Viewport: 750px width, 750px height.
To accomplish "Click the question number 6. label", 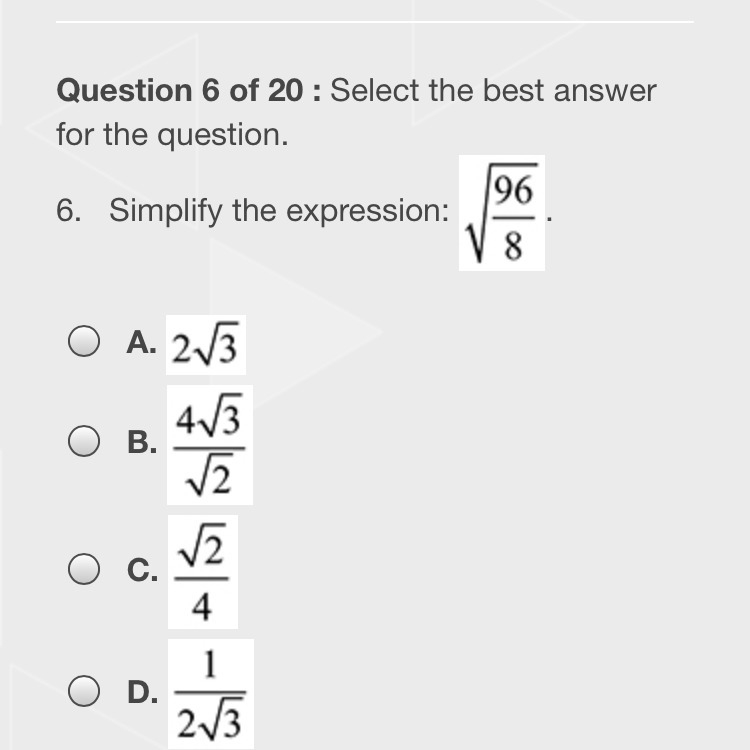I will click(68, 210).
